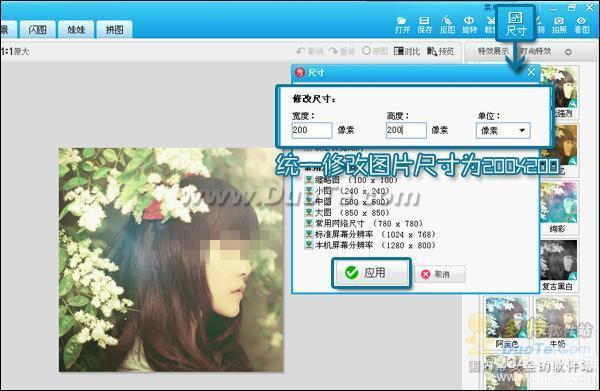Open the 娃娃 tab

[x=76, y=29]
